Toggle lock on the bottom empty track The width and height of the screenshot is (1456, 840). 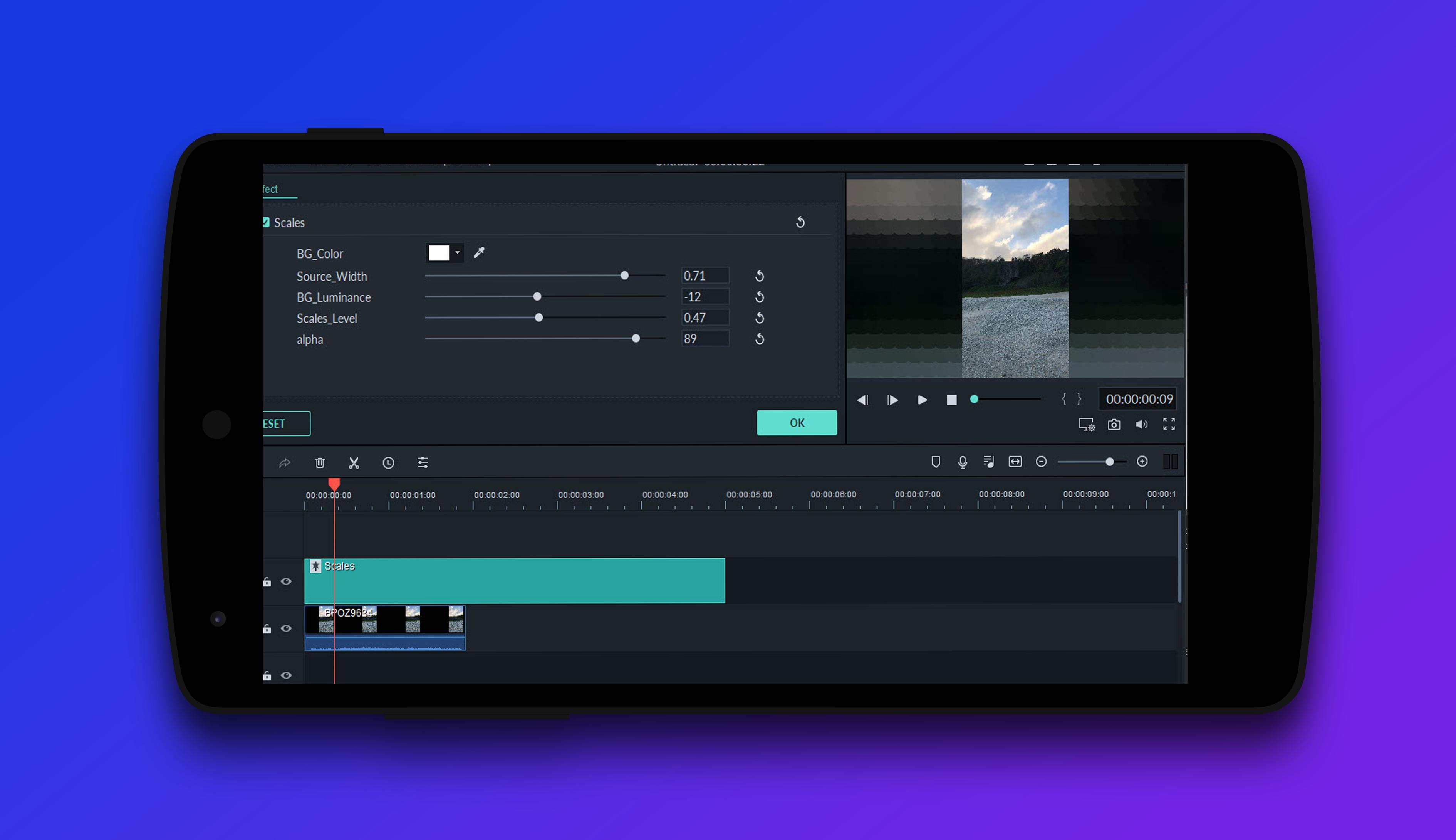(267, 675)
